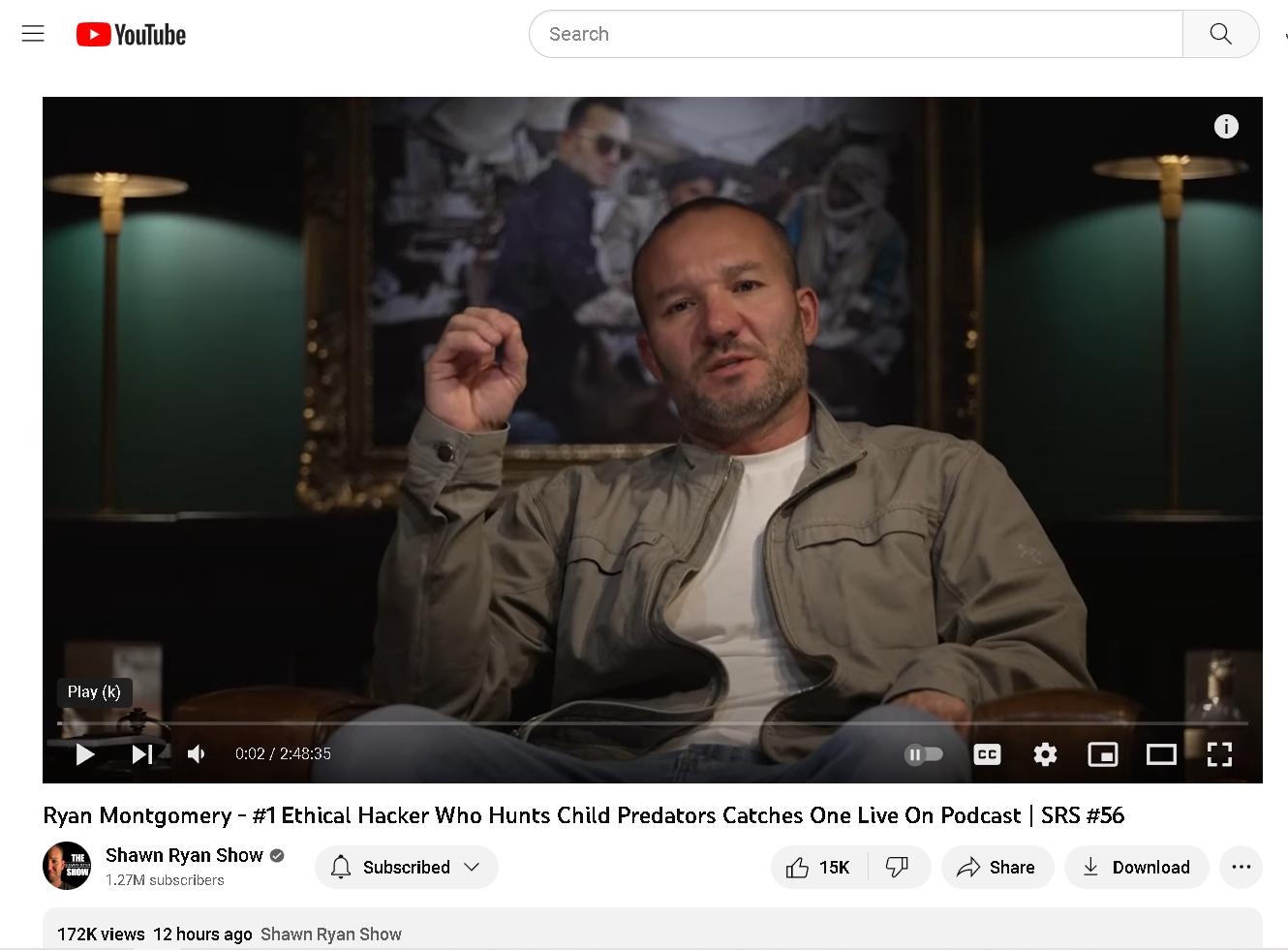Download the video

point(1136,867)
